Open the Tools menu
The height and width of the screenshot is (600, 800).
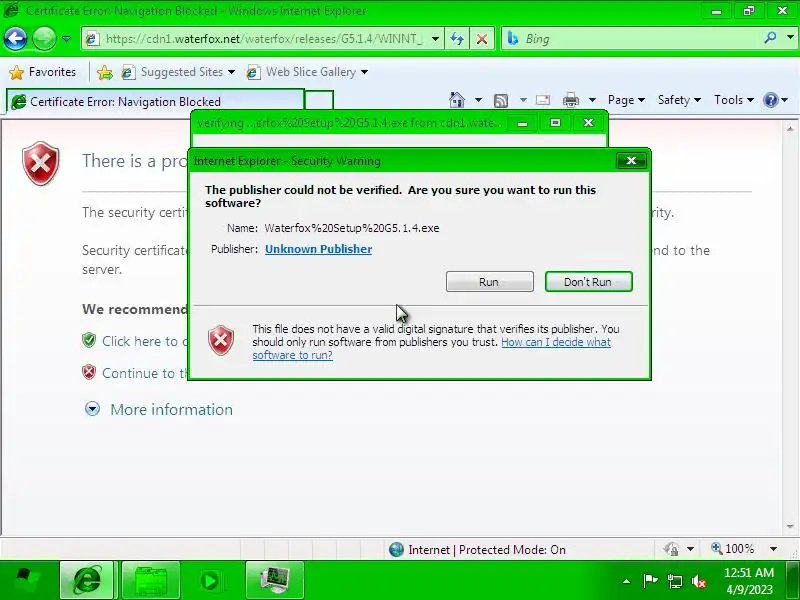(734, 100)
